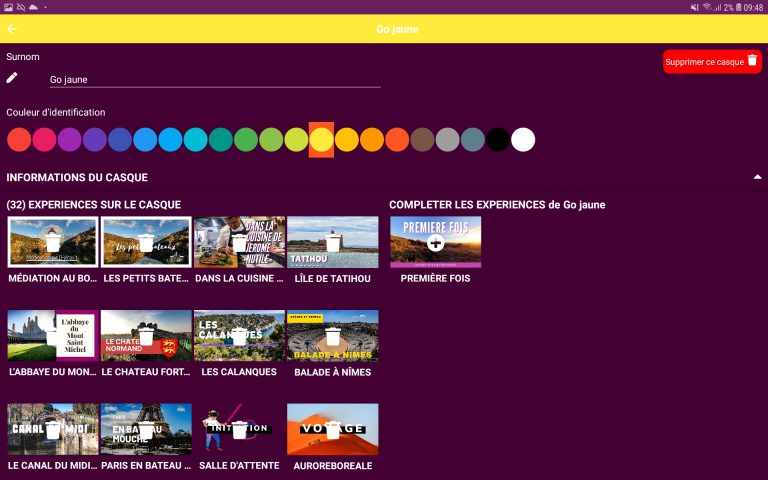
Task: Collapse the Informations du casque section
Action: coord(757,177)
